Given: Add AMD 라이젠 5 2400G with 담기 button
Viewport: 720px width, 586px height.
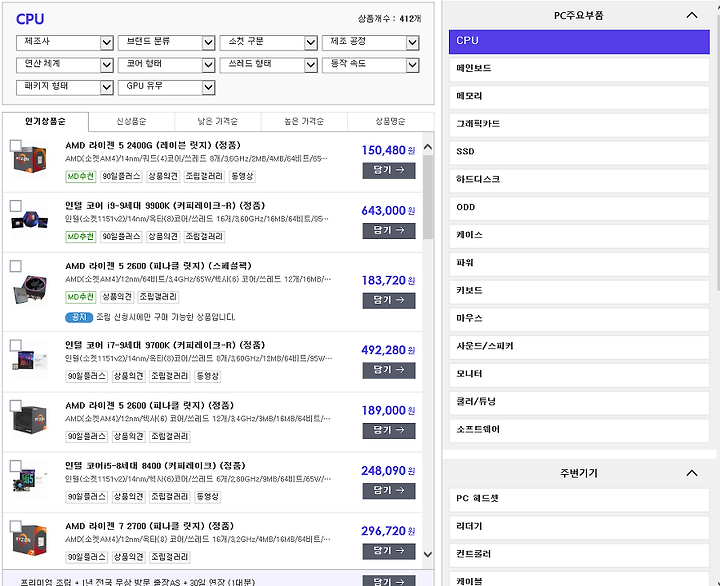Looking at the screenshot, I should click(389, 170).
